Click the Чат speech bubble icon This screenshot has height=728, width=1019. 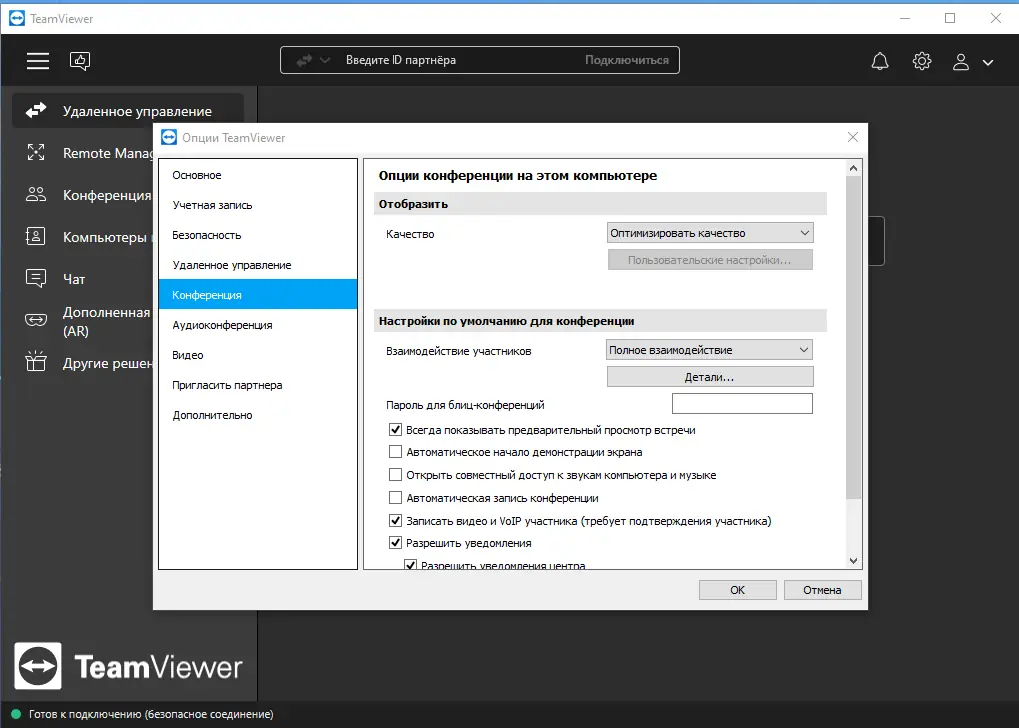[x=36, y=278]
